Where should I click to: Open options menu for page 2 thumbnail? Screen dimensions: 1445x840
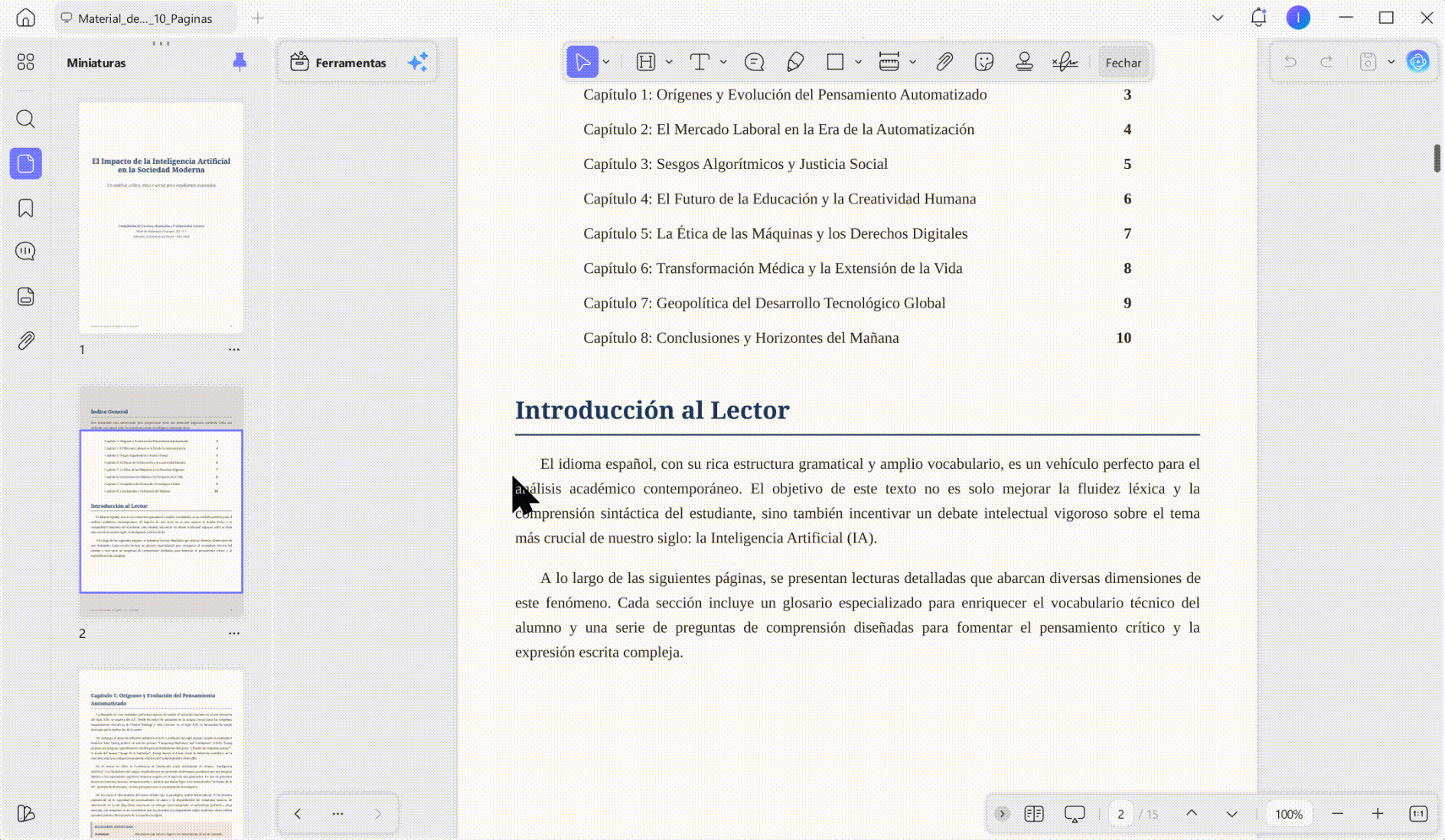pyautogui.click(x=234, y=633)
